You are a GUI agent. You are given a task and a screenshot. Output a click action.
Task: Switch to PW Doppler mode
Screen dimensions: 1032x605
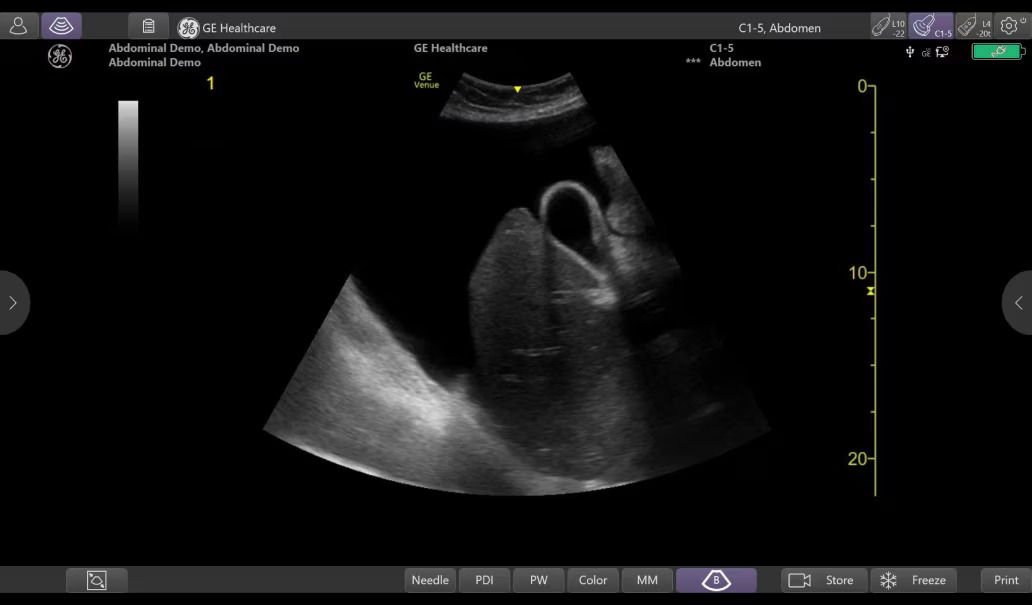(539, 580)
